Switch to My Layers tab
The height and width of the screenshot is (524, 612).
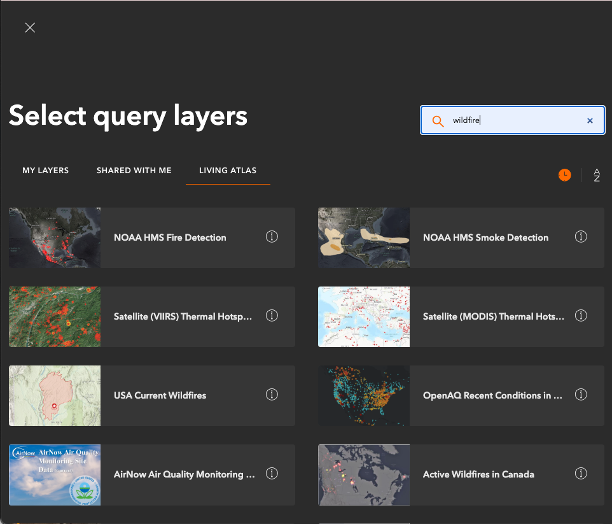[45, 171]
